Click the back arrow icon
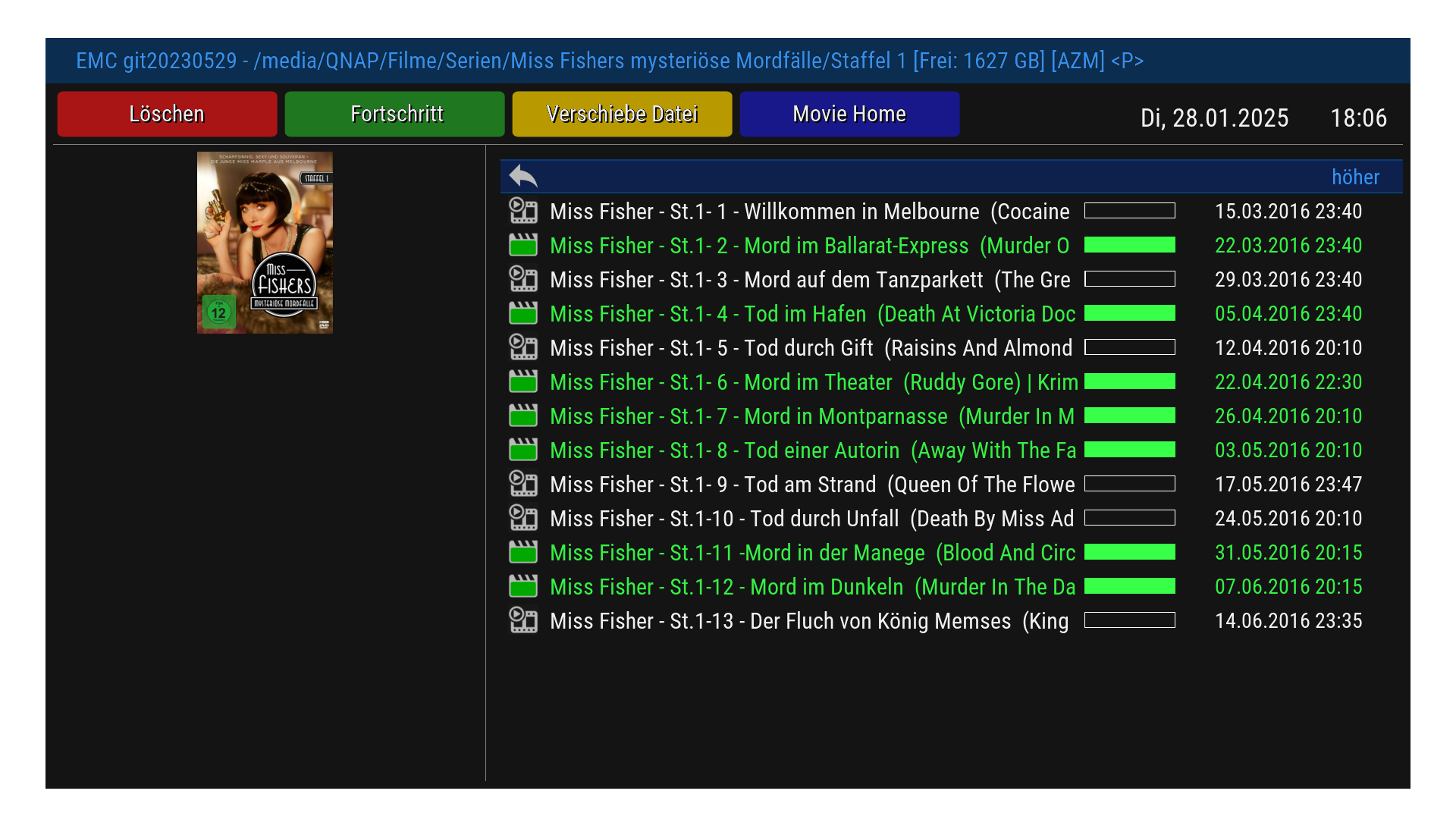The image size is (1456, 819). (523, 176)
